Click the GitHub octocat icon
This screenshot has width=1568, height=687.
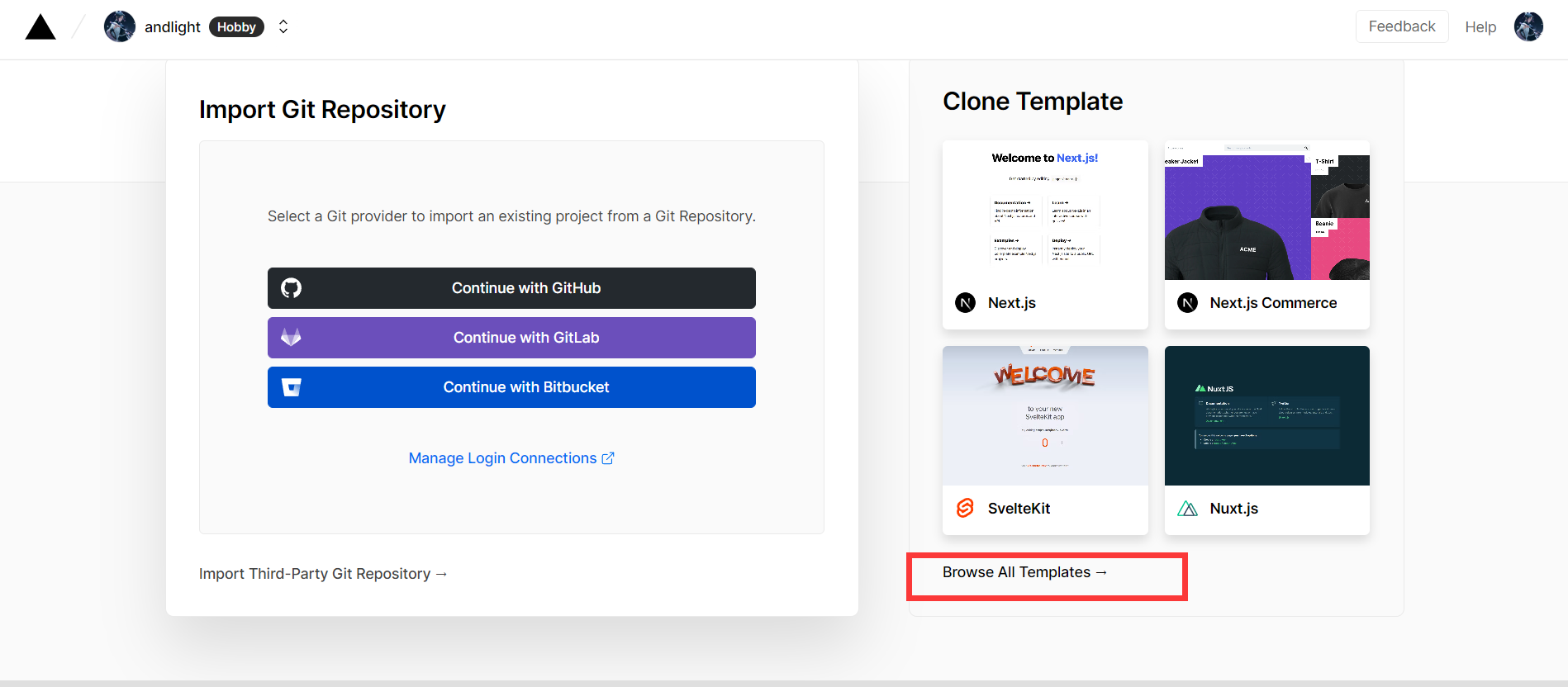[291, 288]
